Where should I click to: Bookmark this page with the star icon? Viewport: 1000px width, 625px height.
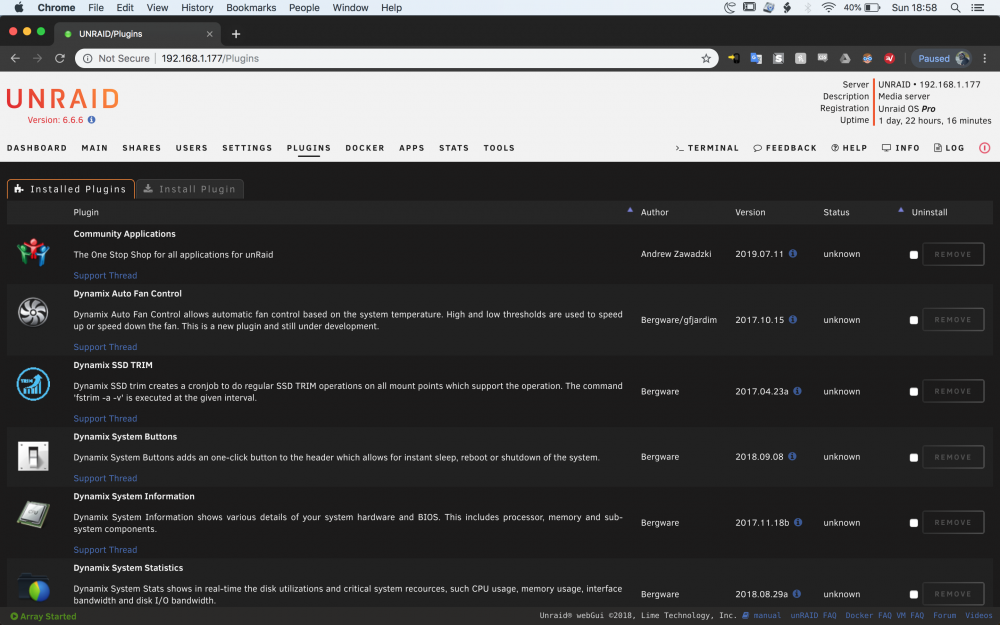pos(706,59)
